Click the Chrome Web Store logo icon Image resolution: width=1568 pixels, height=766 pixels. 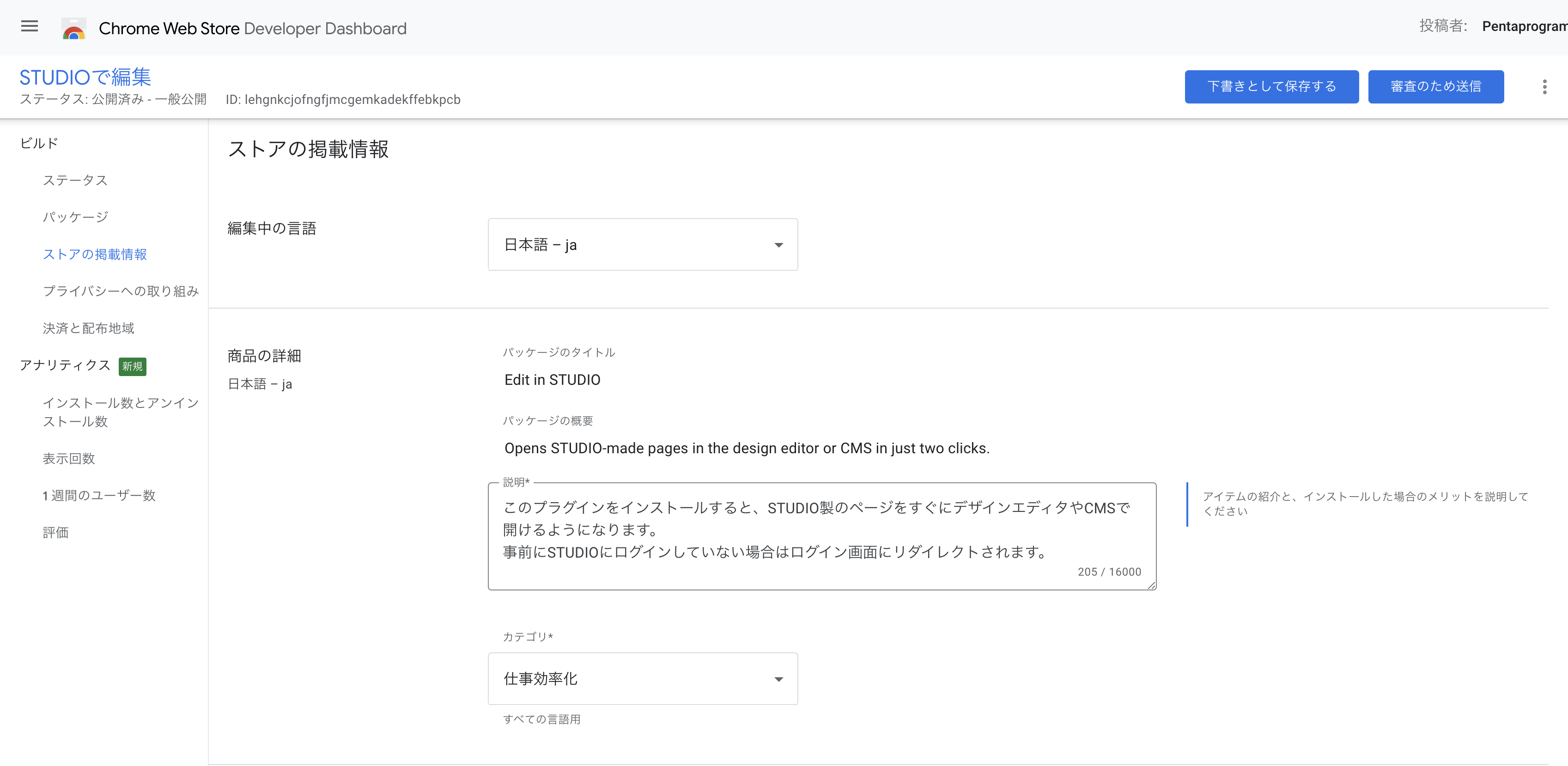coord(73,28)
